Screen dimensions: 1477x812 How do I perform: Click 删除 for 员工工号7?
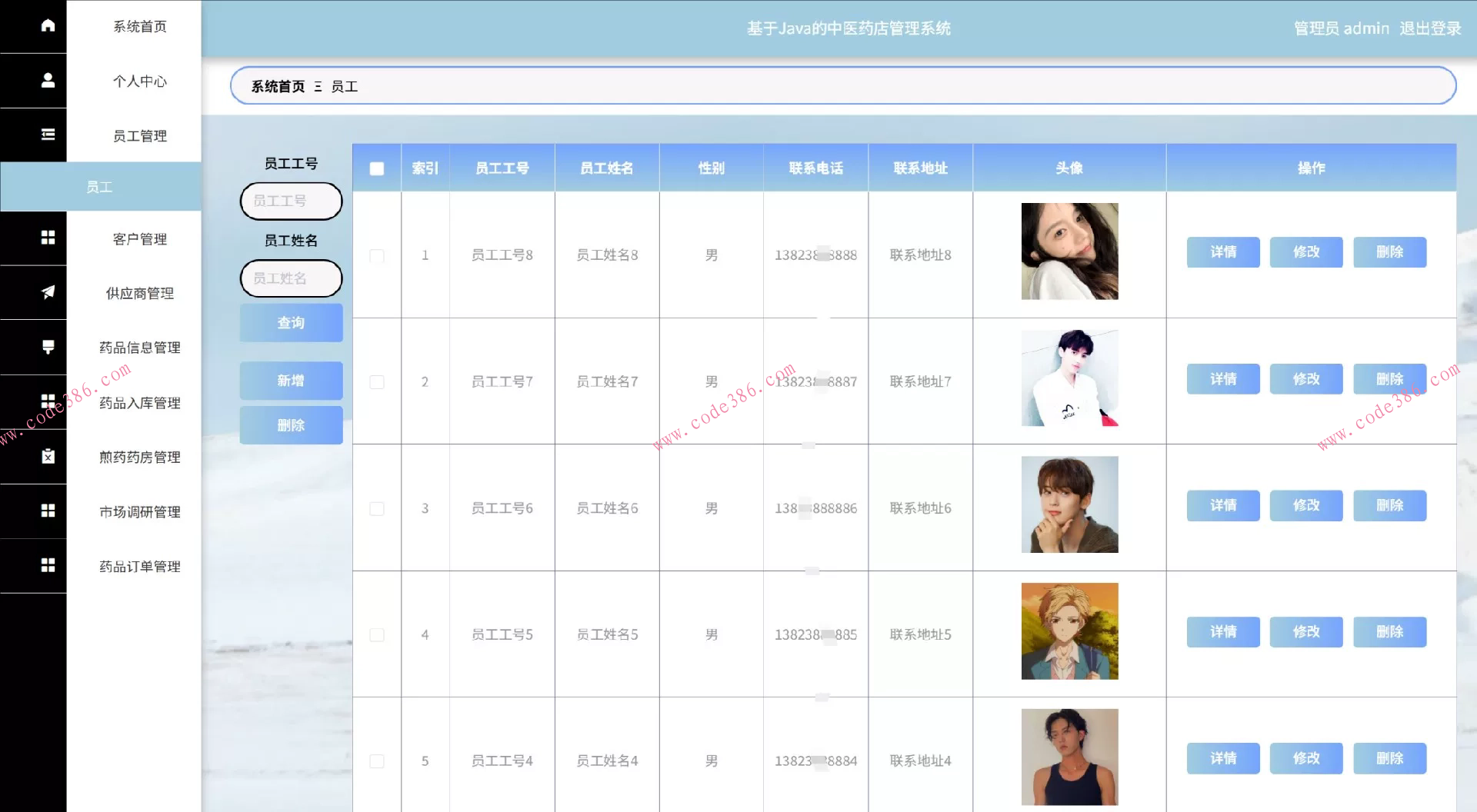click(x=1390, y=379)
